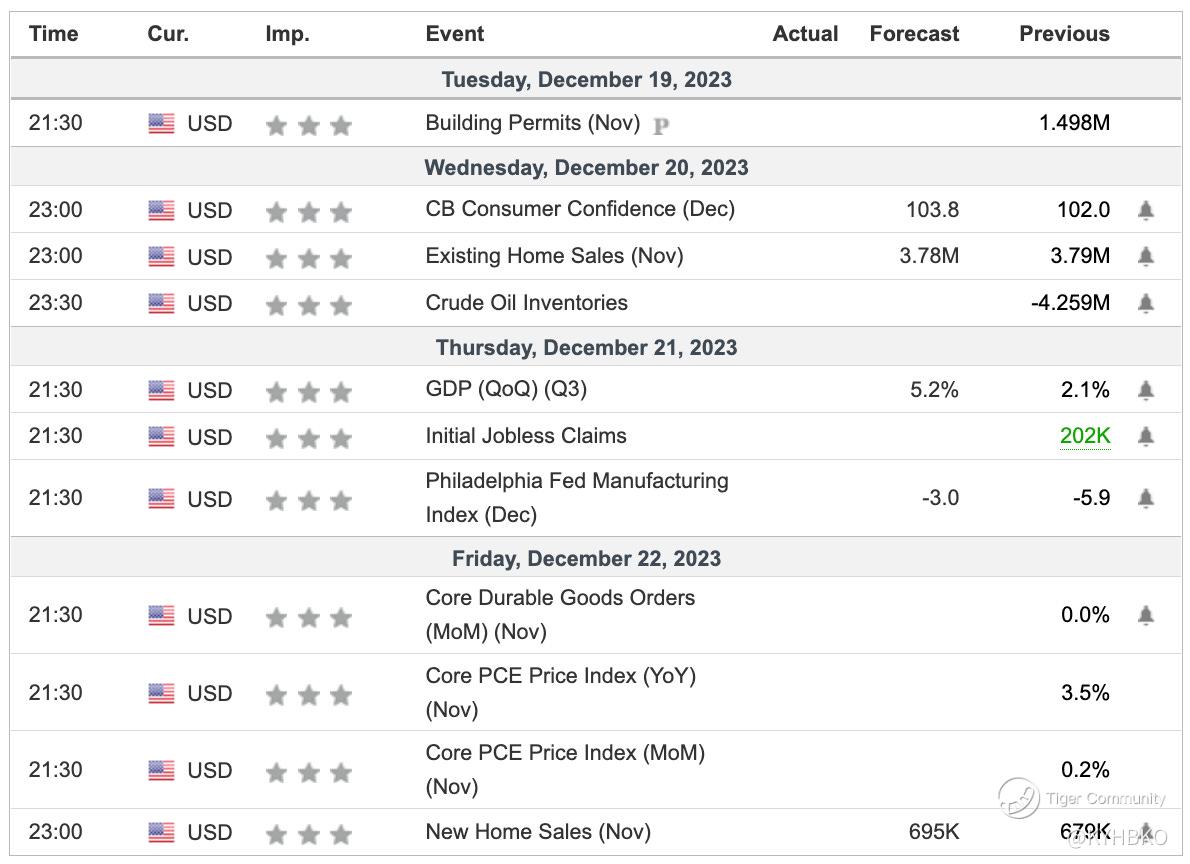Click the Previous column header
Viewport: 1190px width, 864px height.
click(x=1064, y=34)
